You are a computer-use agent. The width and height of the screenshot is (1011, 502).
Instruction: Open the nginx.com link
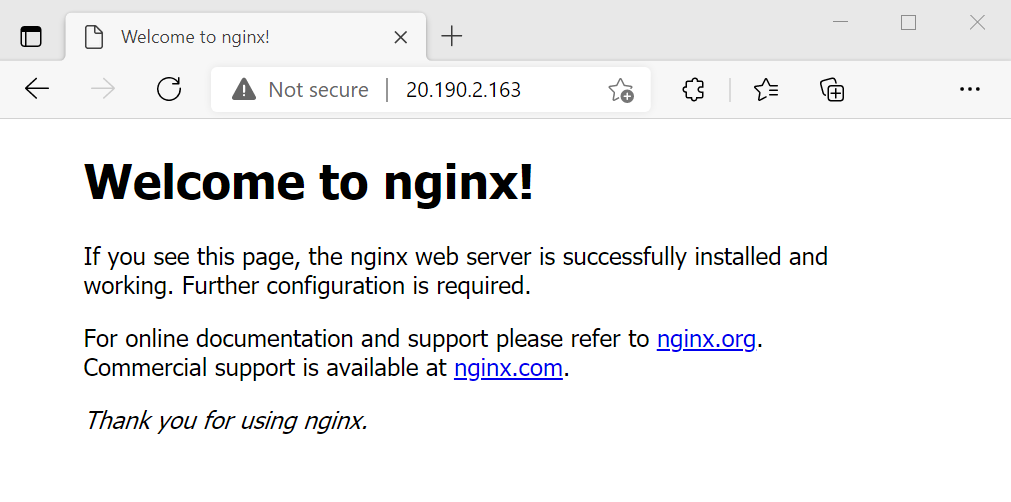point(508,368)
